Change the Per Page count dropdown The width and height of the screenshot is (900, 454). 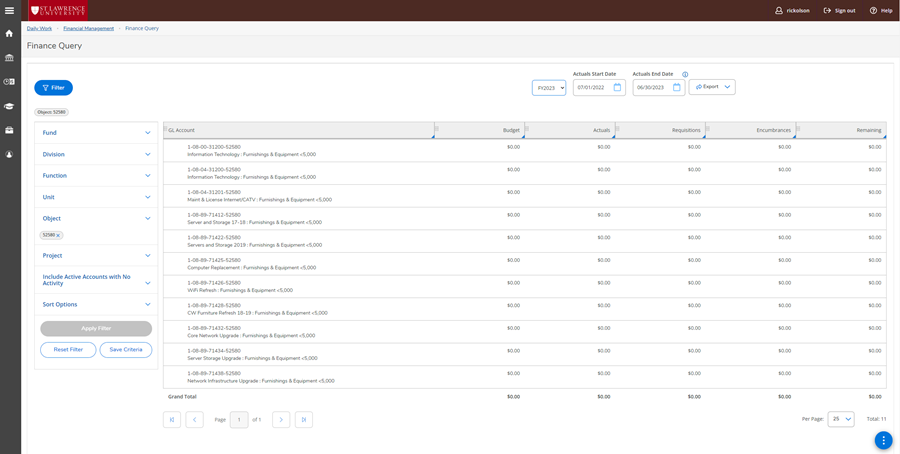coord(841,419)
